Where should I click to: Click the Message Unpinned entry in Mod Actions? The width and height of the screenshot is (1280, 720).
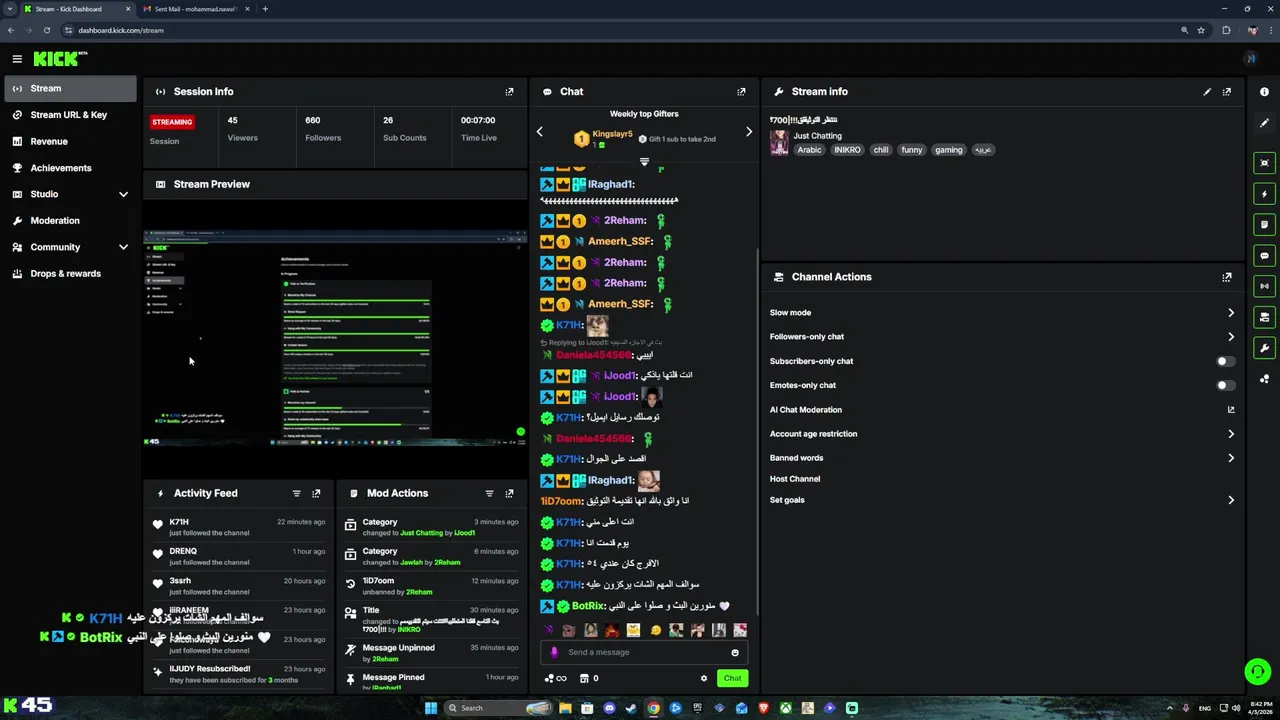(432, 653)
